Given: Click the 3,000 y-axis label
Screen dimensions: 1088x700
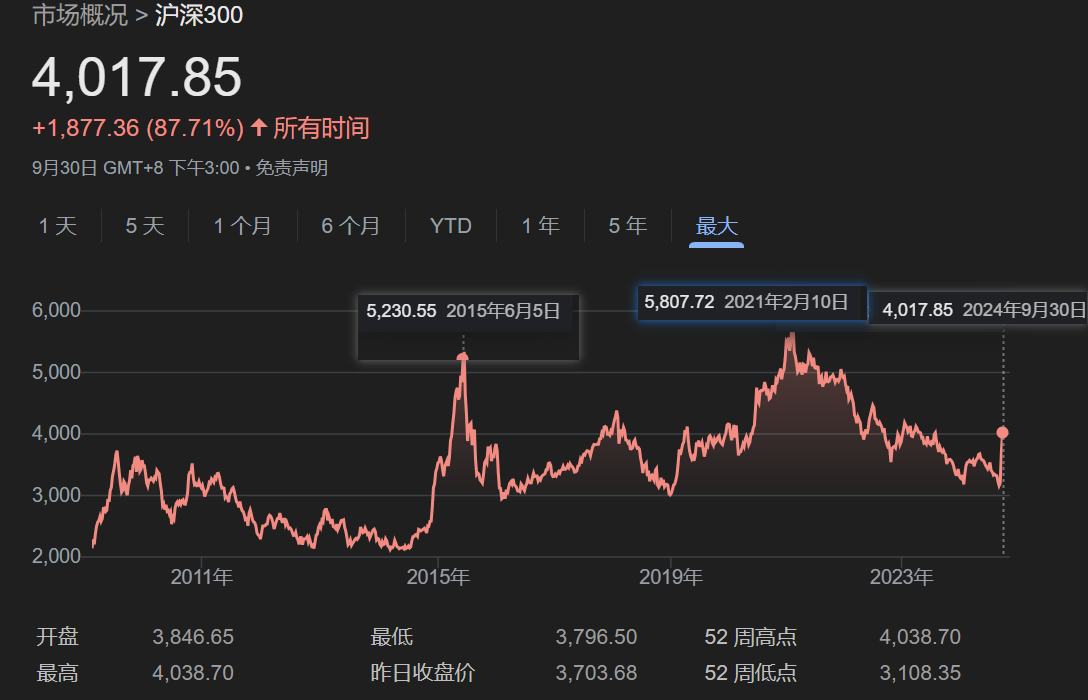Looking at the screenshot, I should (x=56, y=495).
